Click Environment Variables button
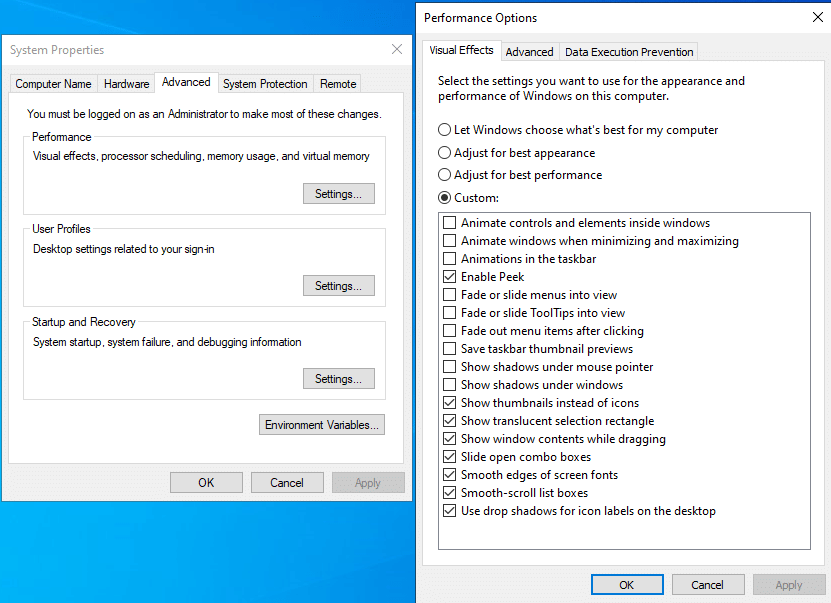Viewport: 831px width, 603px height. point(321,425)
